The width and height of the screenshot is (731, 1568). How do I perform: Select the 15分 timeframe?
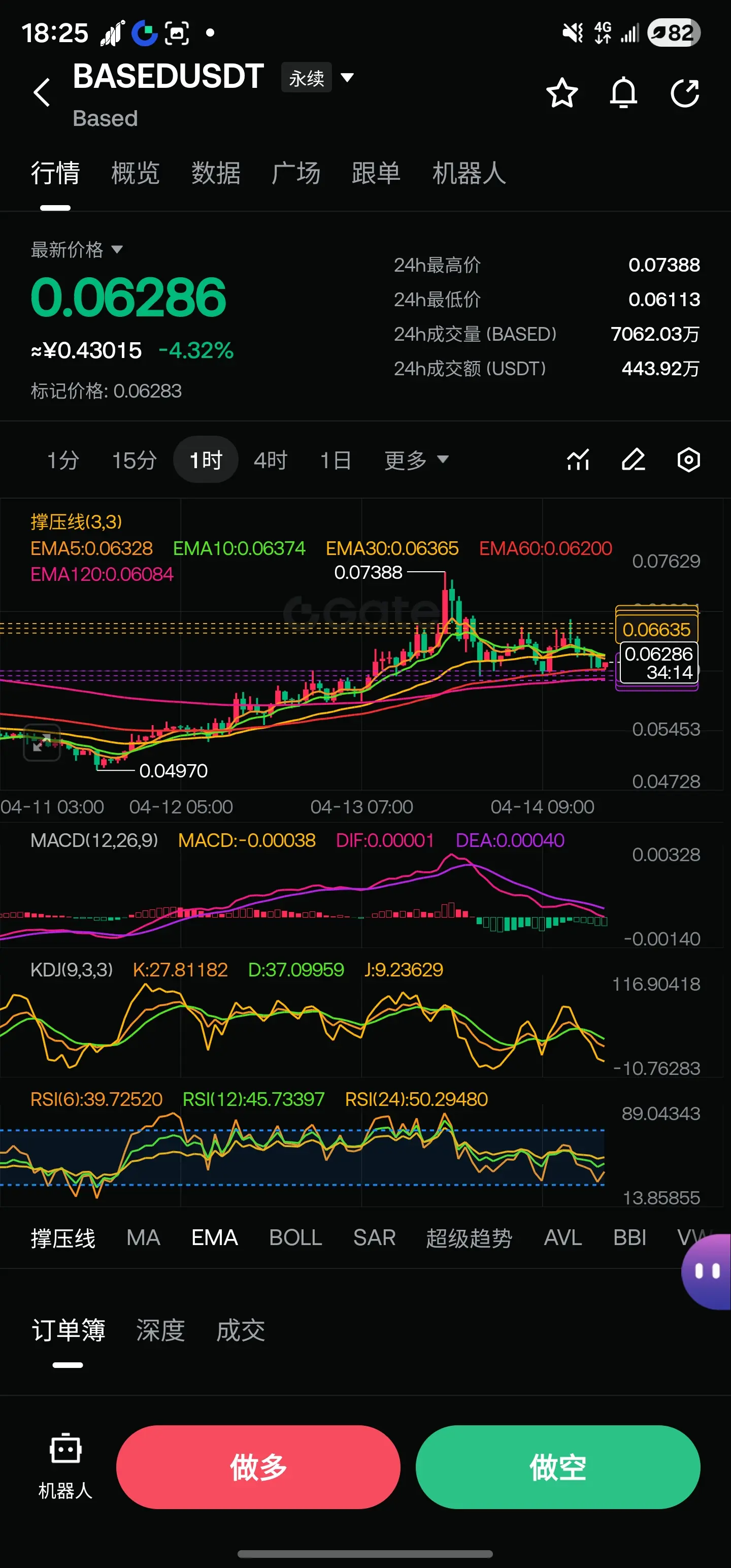(x=135, y=460)
